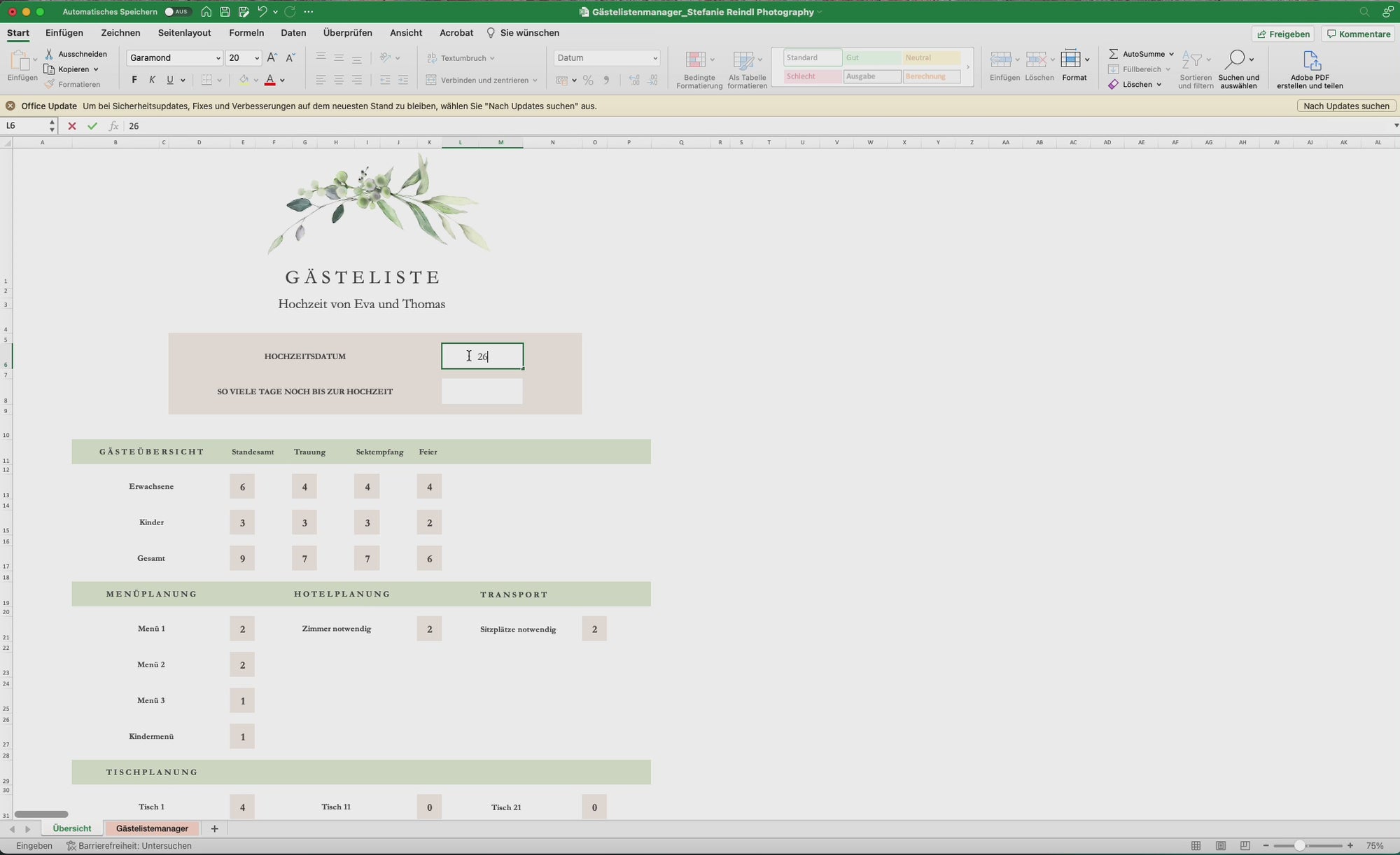Screen dimensions: 1400x855
Task: Click the increase font size icon
Action: coord(272,58)
